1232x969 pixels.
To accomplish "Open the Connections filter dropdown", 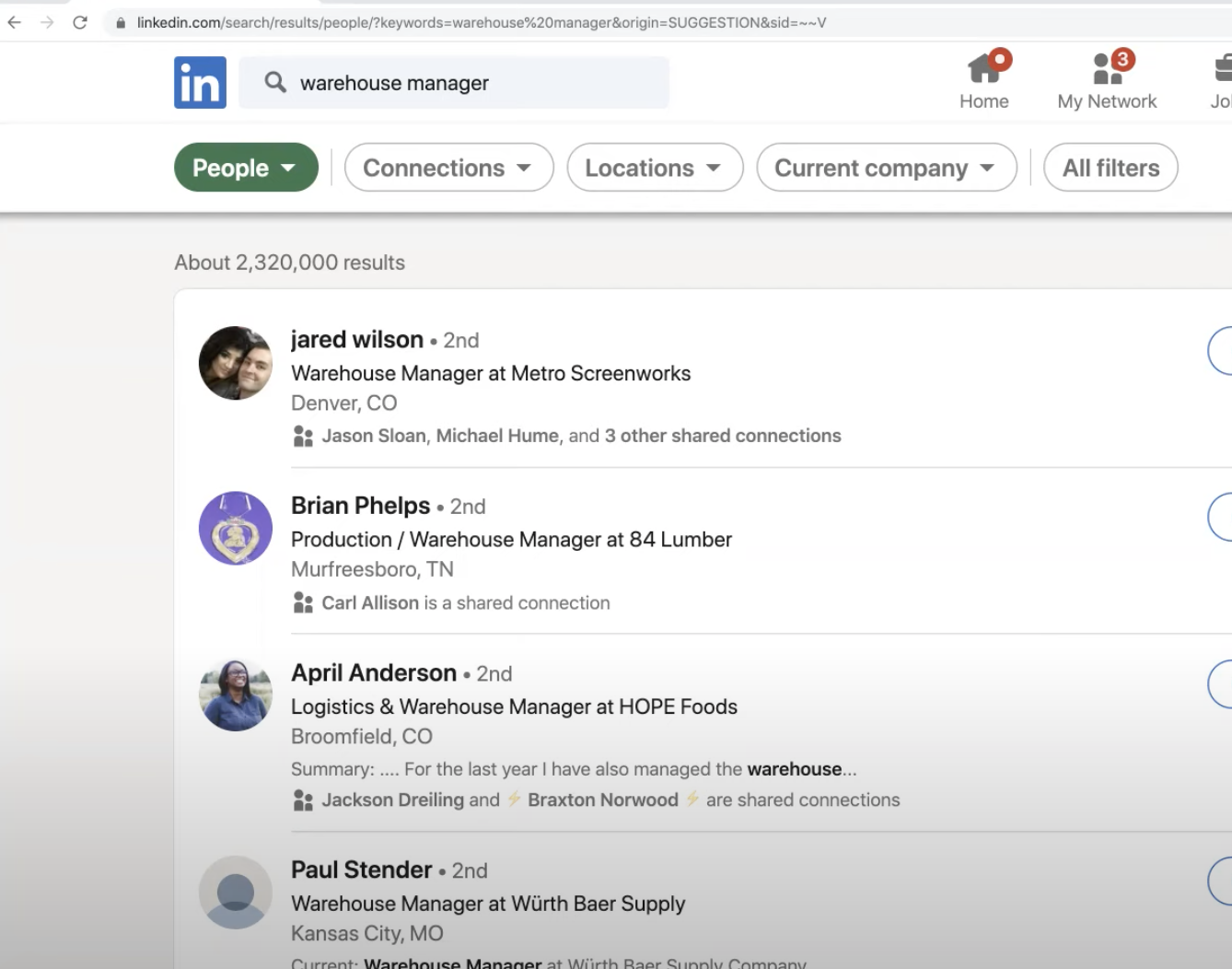I will click(x=448, y=168).
